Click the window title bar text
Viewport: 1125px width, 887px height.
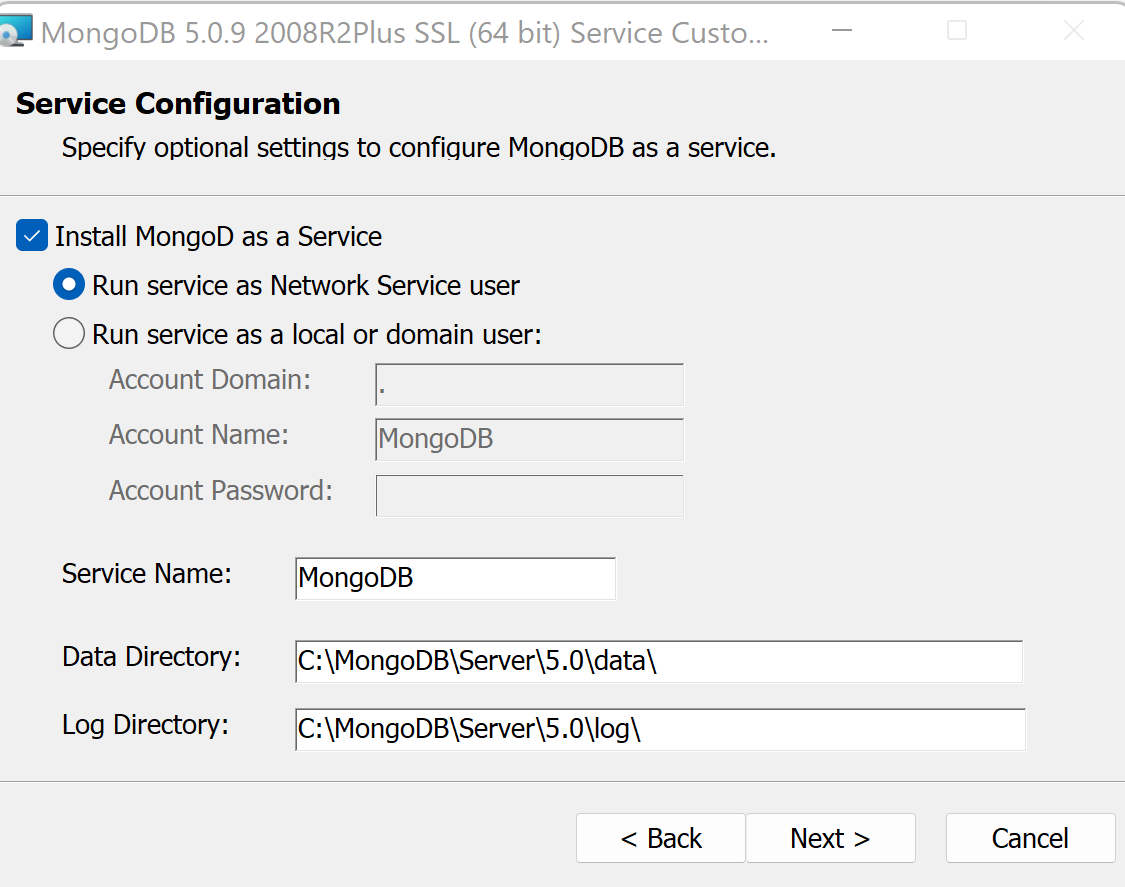(405, 32)
